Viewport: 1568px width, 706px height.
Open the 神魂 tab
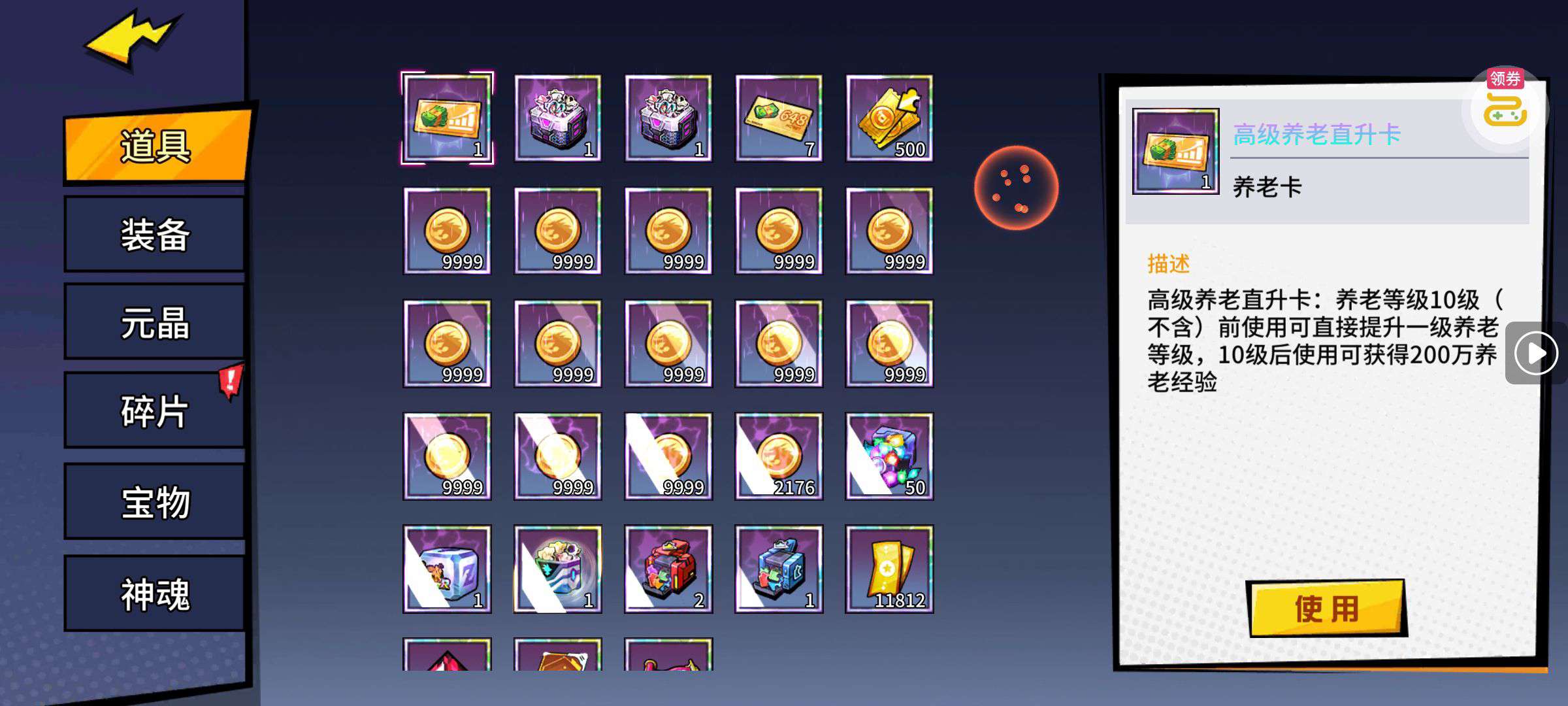(x=154, y=593)
